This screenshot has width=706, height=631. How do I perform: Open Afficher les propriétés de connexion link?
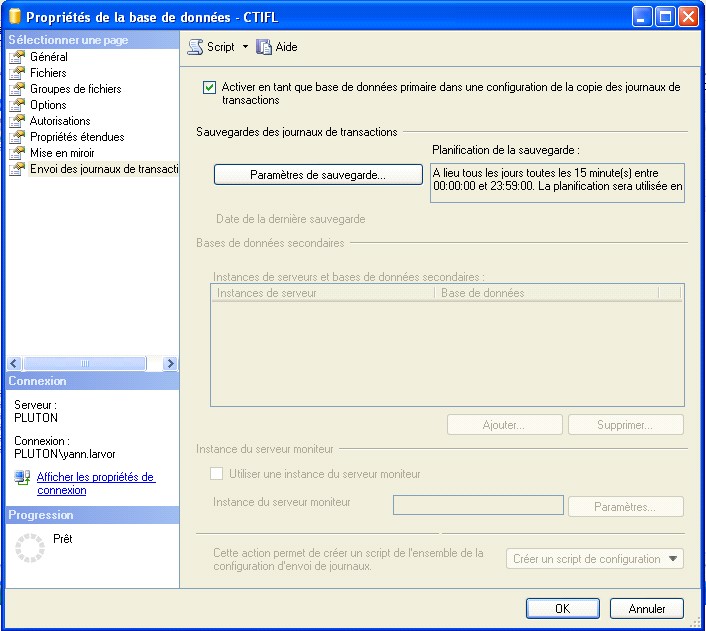tap(95, 484)
